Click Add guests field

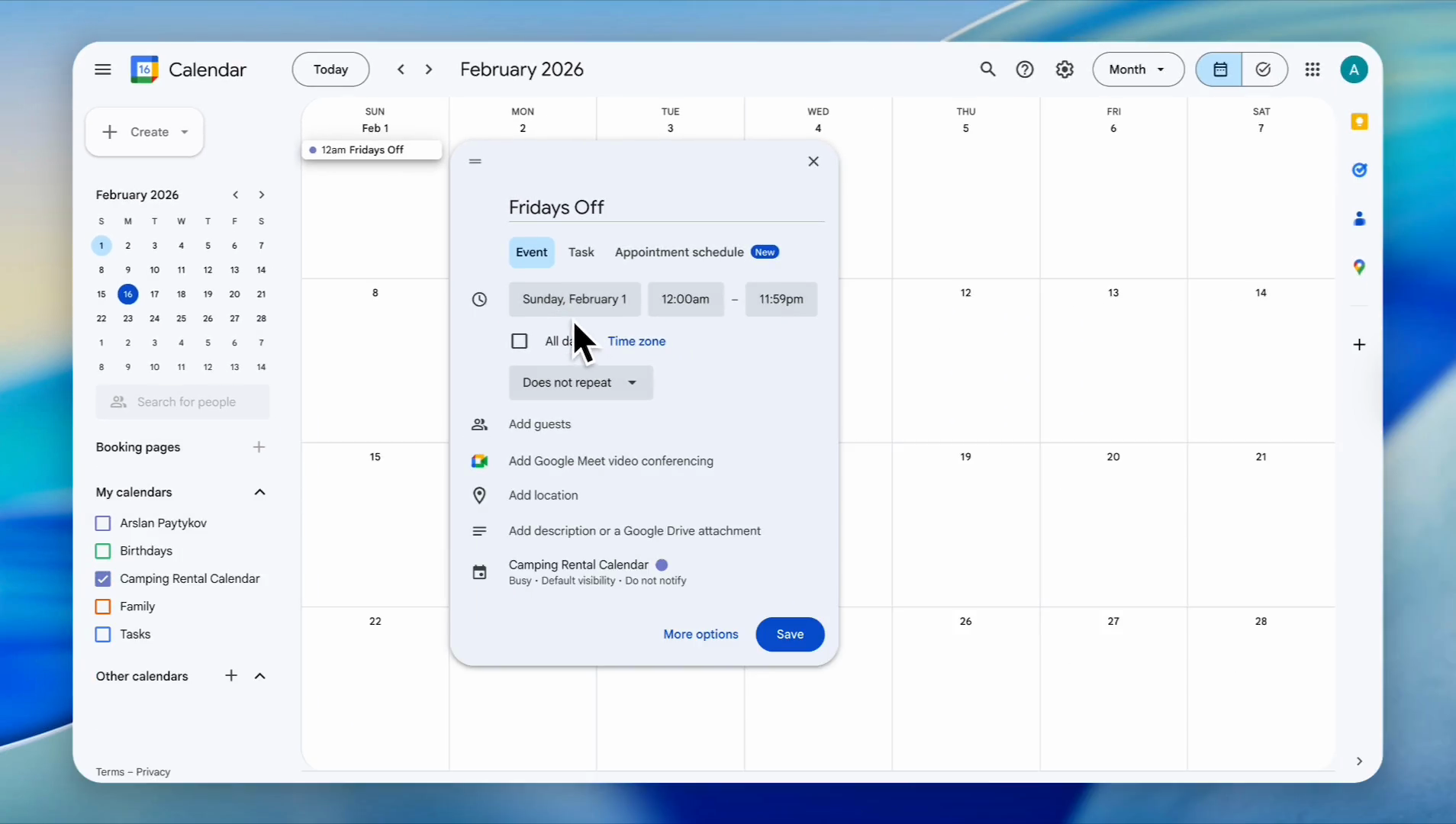pos(540,425)
